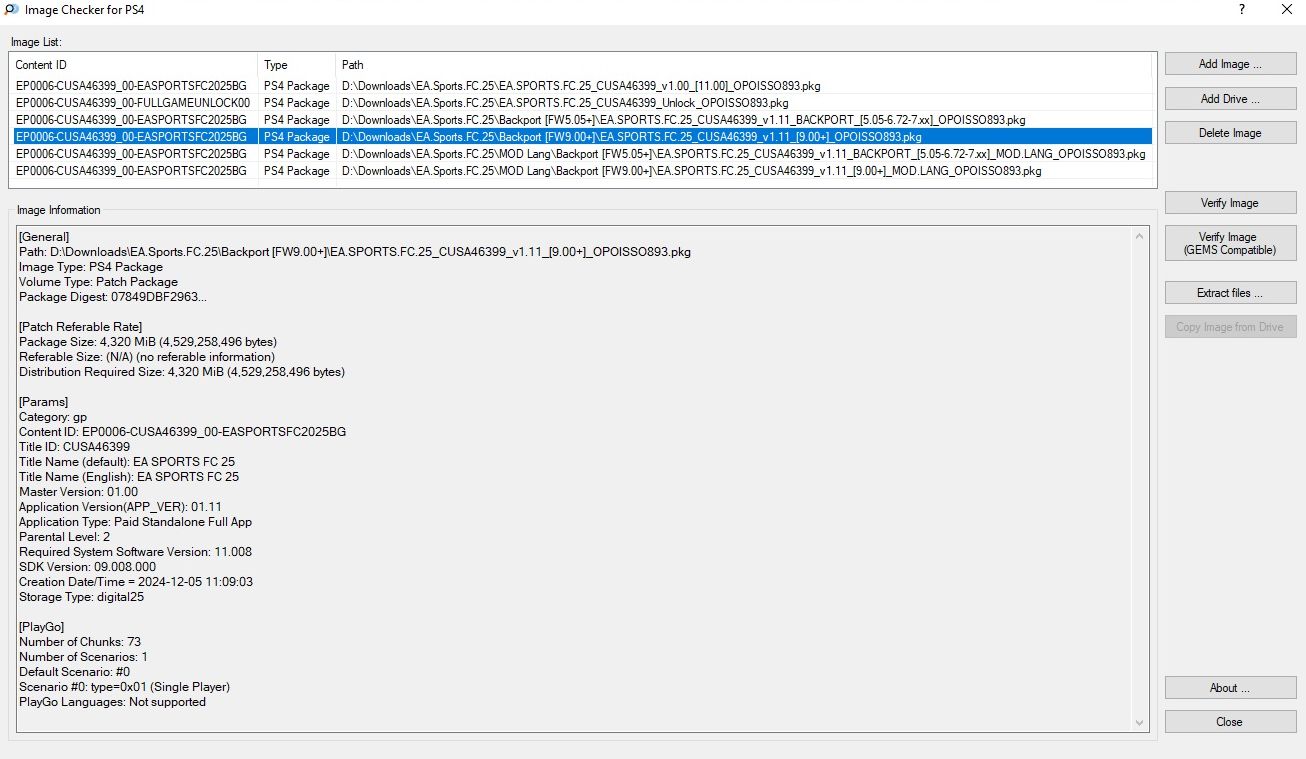Open the About dialog
This screenshot has width=1306, height=759.
click(x=1230, y=688)
